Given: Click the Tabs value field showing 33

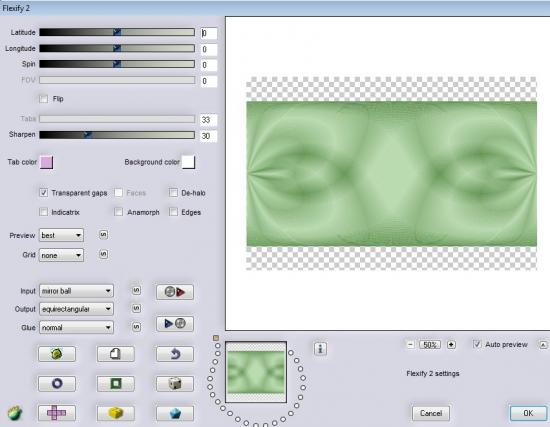Looking at the screenshot, I should click(208, 120).
